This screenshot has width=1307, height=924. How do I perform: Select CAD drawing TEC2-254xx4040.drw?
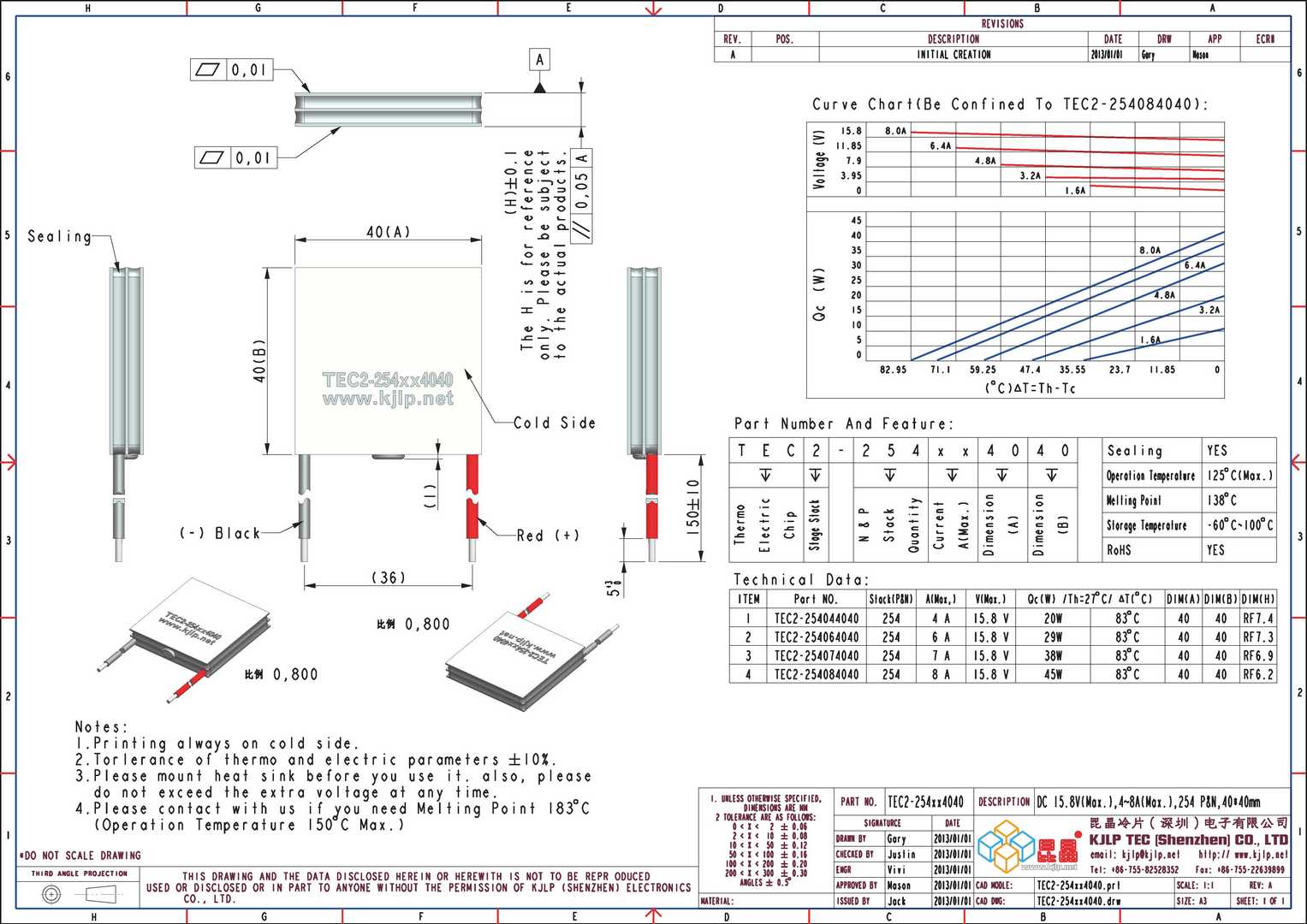click(1078, 901)
